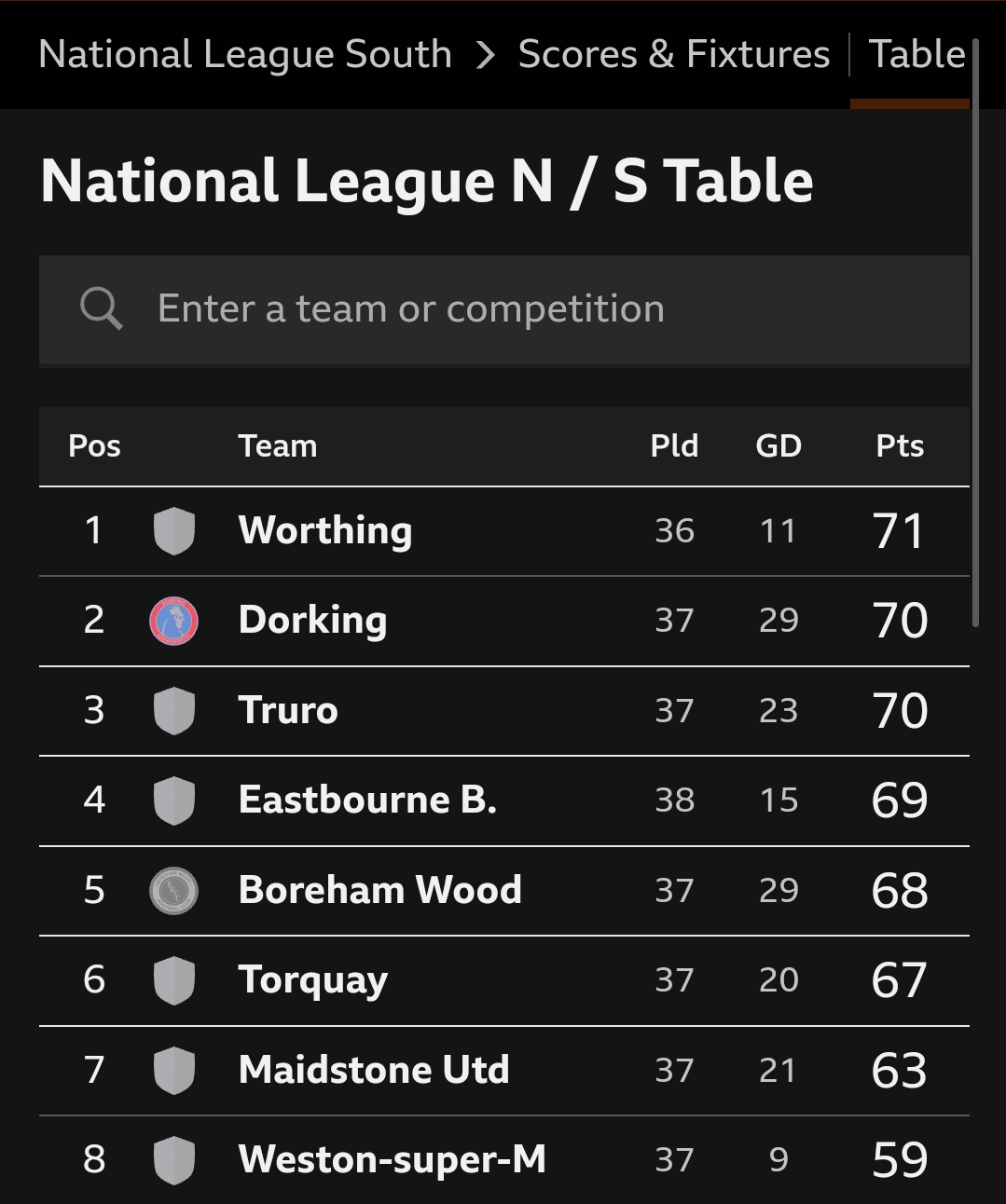The width and height of the screenshot is (1006, 1204).
Task: Click Dorking's red club badge
Action: coord(173,621)
